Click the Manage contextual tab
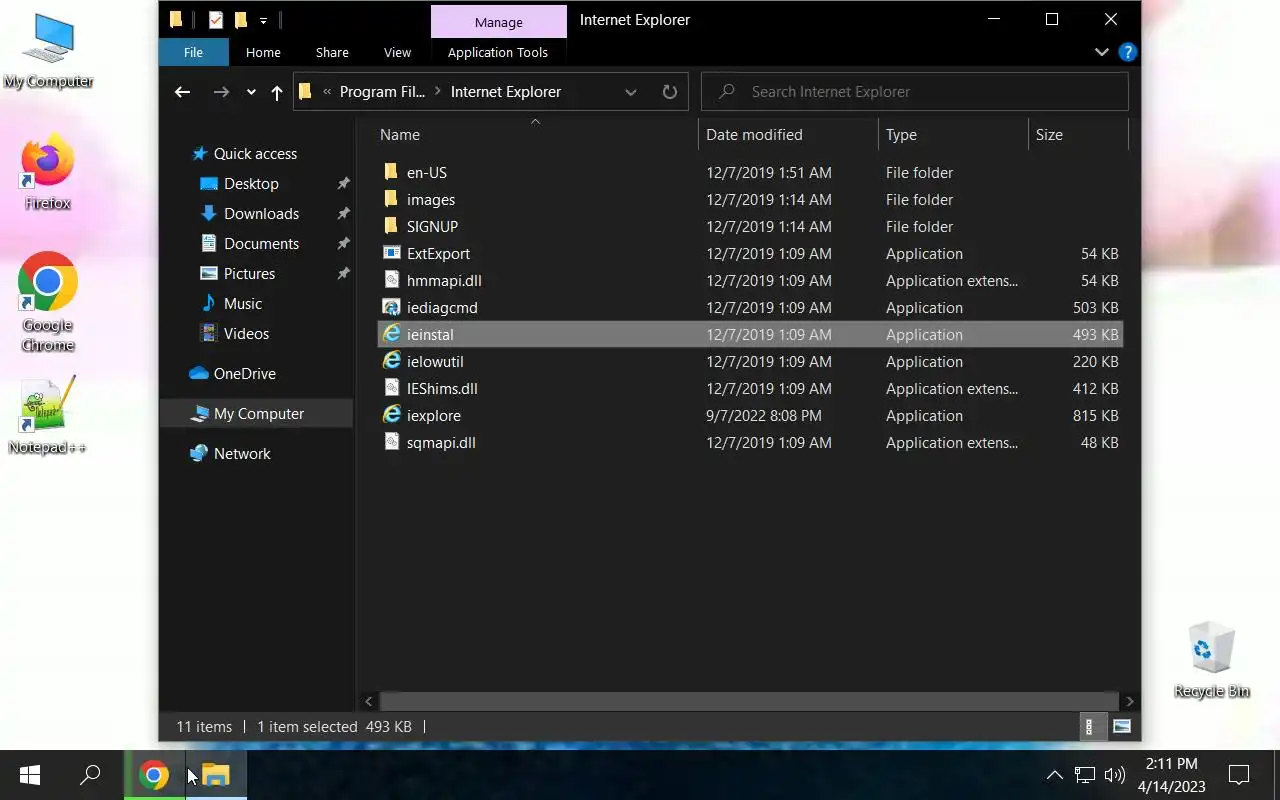This screenshot has height=800, width=1280. [x=498, y=22]
